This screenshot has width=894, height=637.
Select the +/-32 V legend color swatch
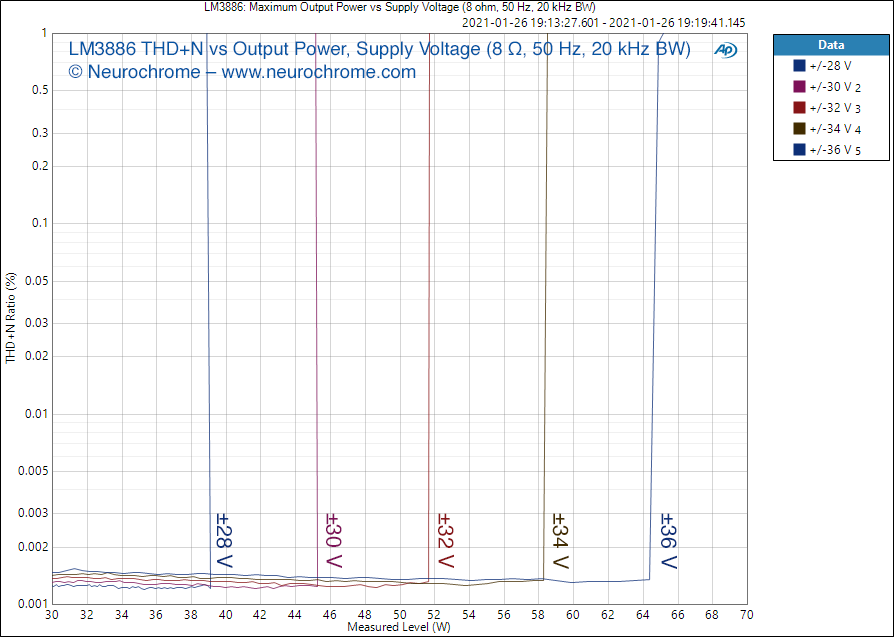click(799, 108)
